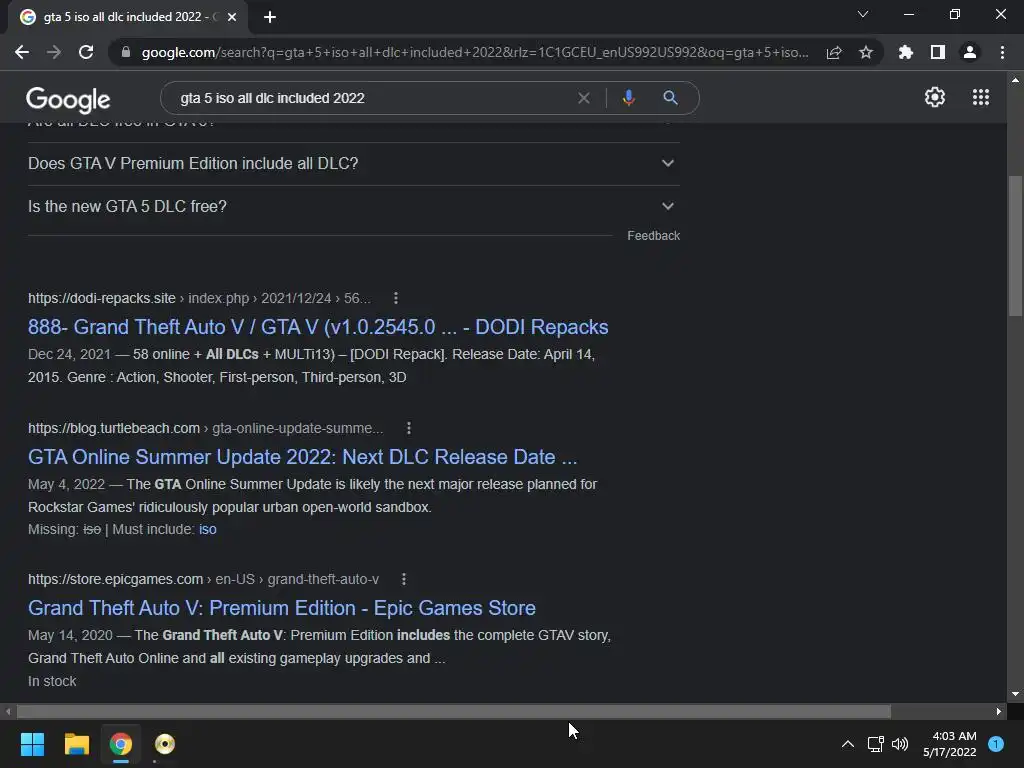1024x768 pixels.
Task: Open the volume tray icon
Action: click(x=900, y=744)
